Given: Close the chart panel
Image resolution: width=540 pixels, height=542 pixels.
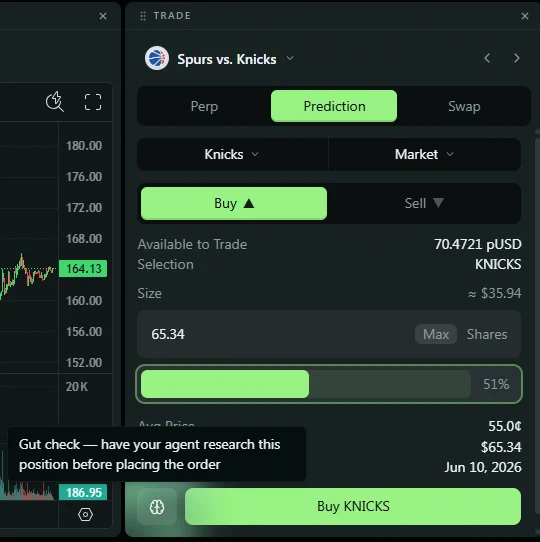Looking at the screenshot, I should 103,16.
